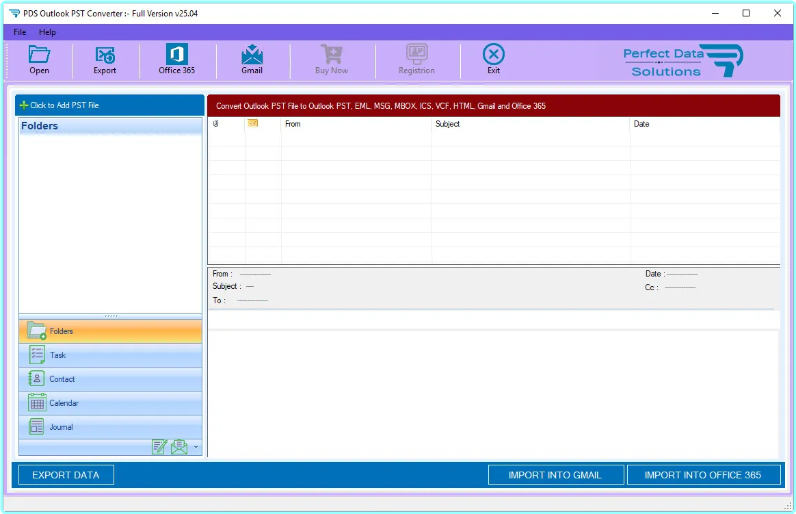Switch to the Task pane
The image size is (796, 514).
tap(111, 355)
